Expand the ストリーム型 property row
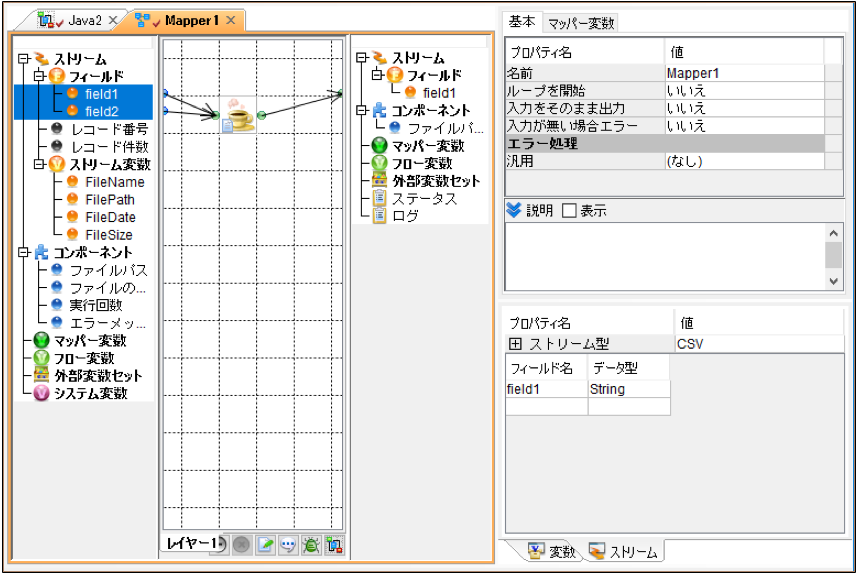Viewport: 857px width, 574px height. (515, 344)
